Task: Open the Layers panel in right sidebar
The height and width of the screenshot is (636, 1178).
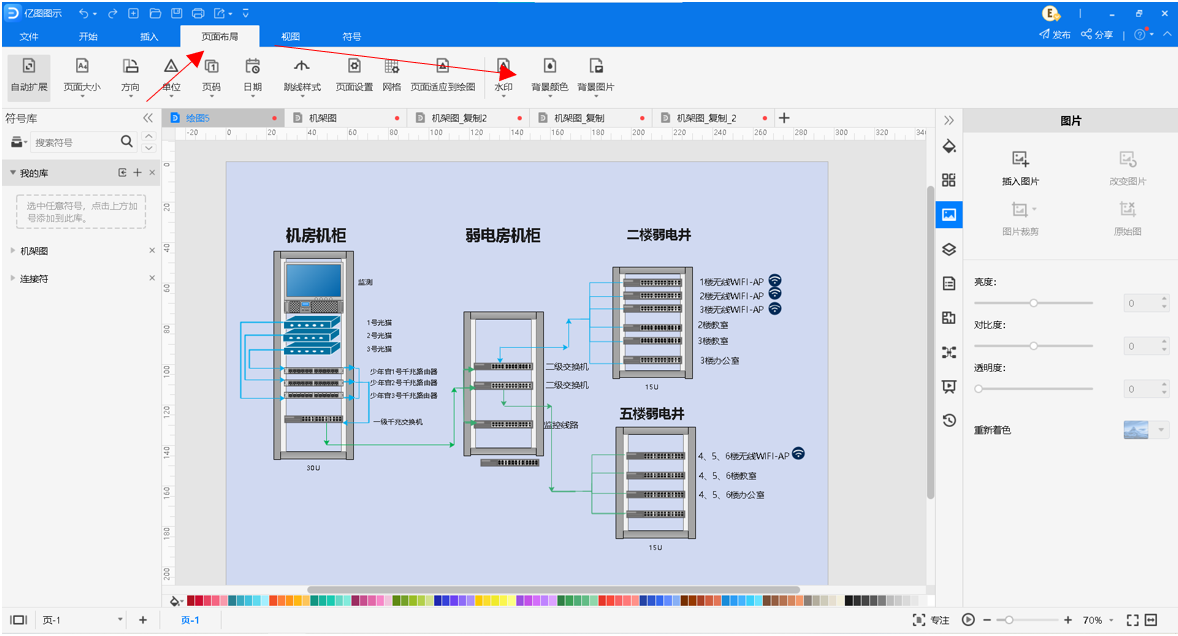Action: 949,249
